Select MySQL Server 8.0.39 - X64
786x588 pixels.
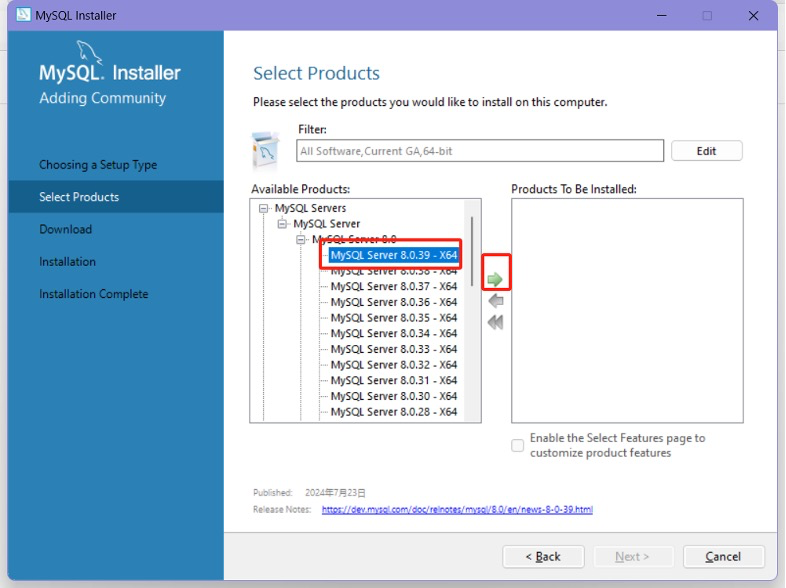click(393, 255)
